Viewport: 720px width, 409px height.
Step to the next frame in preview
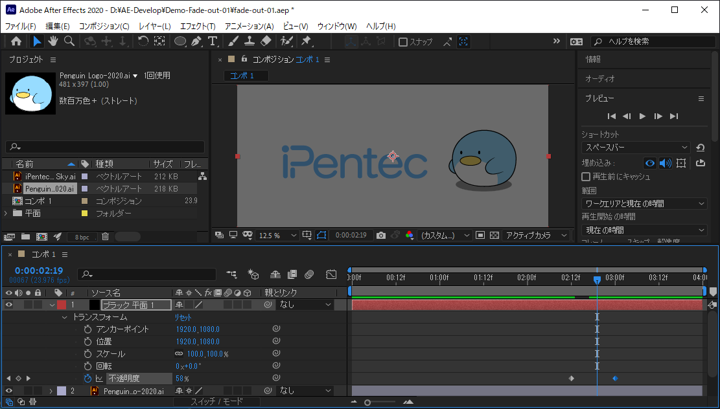click(658, 116)
